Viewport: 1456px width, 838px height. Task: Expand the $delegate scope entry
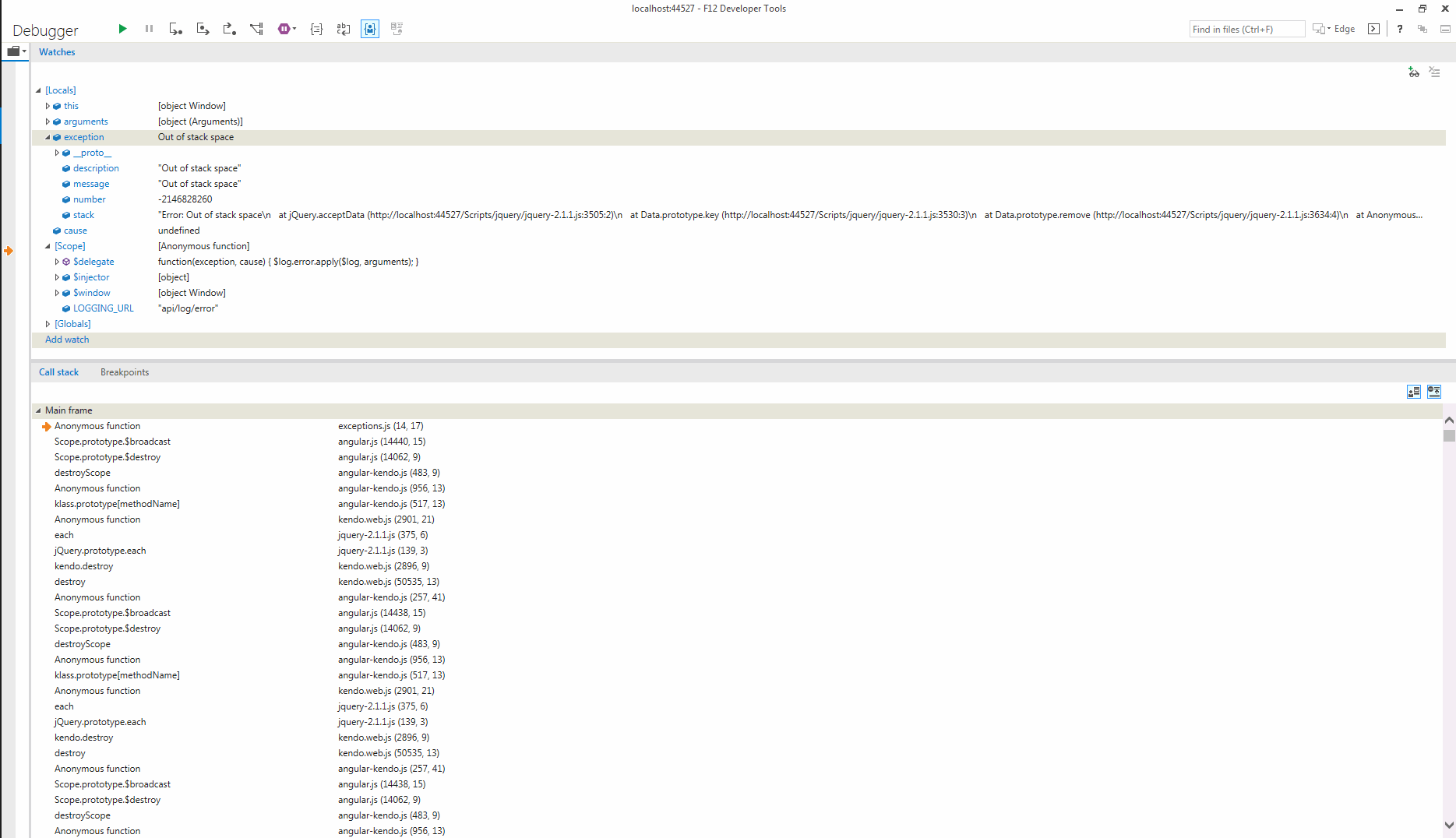click(57, 262)
